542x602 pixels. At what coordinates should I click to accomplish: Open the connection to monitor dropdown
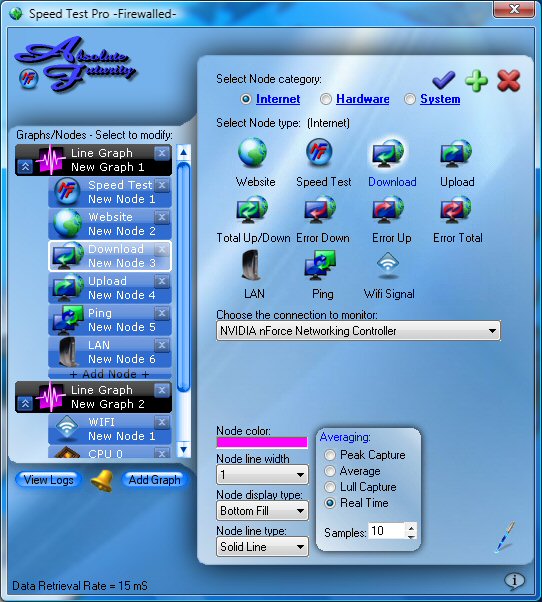(358, 331)
